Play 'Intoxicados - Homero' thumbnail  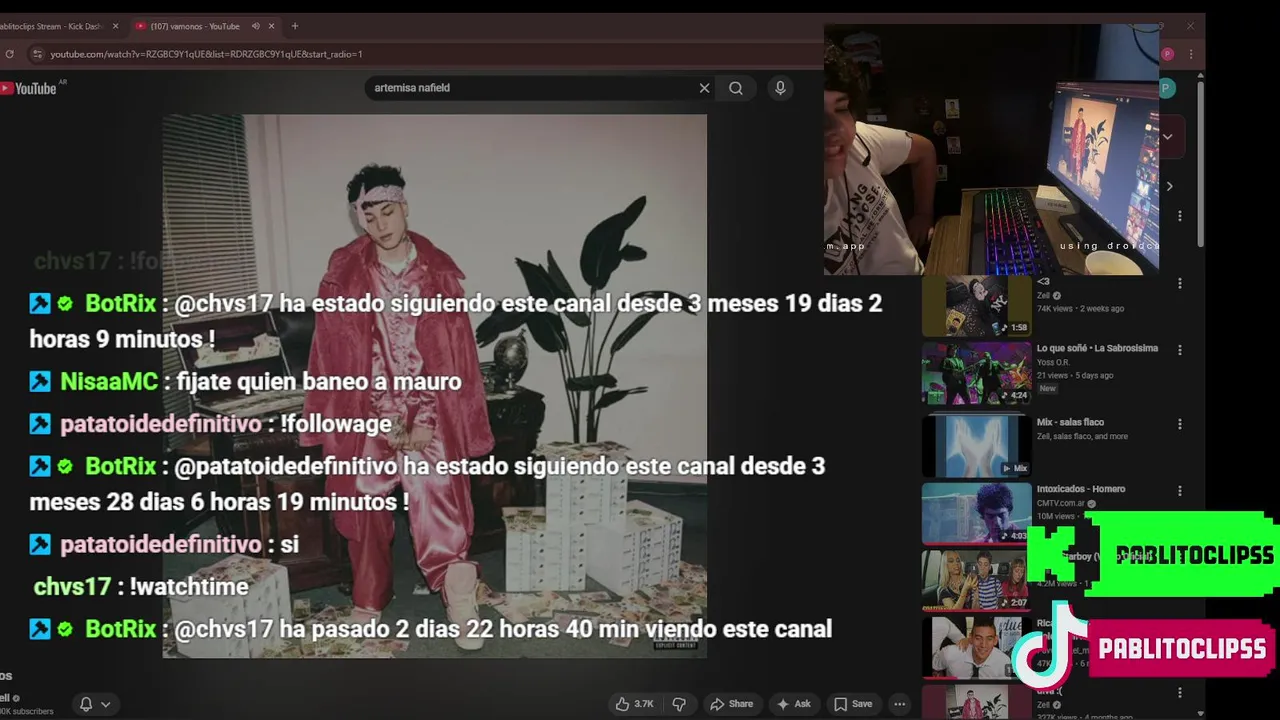click(x=976, y=513)
